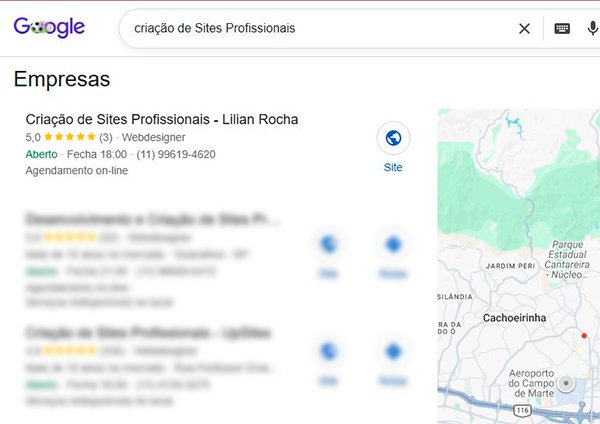Image resolution: width=600 pixels, height=424 pixels.
Task: Click the 'Empresas' section heading
Action: coord(62,79)
